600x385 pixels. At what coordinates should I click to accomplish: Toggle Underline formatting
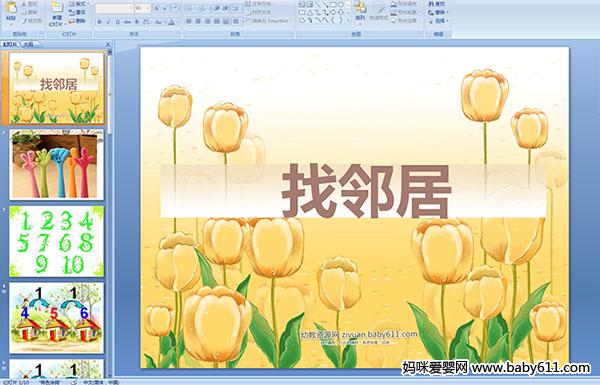pyautogui.click(x=118, y=22)
